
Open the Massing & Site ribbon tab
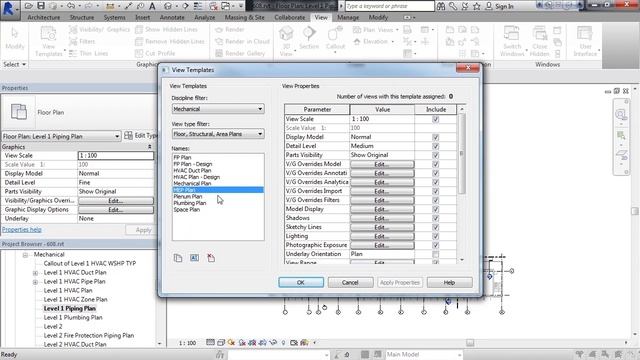(244, 18)
